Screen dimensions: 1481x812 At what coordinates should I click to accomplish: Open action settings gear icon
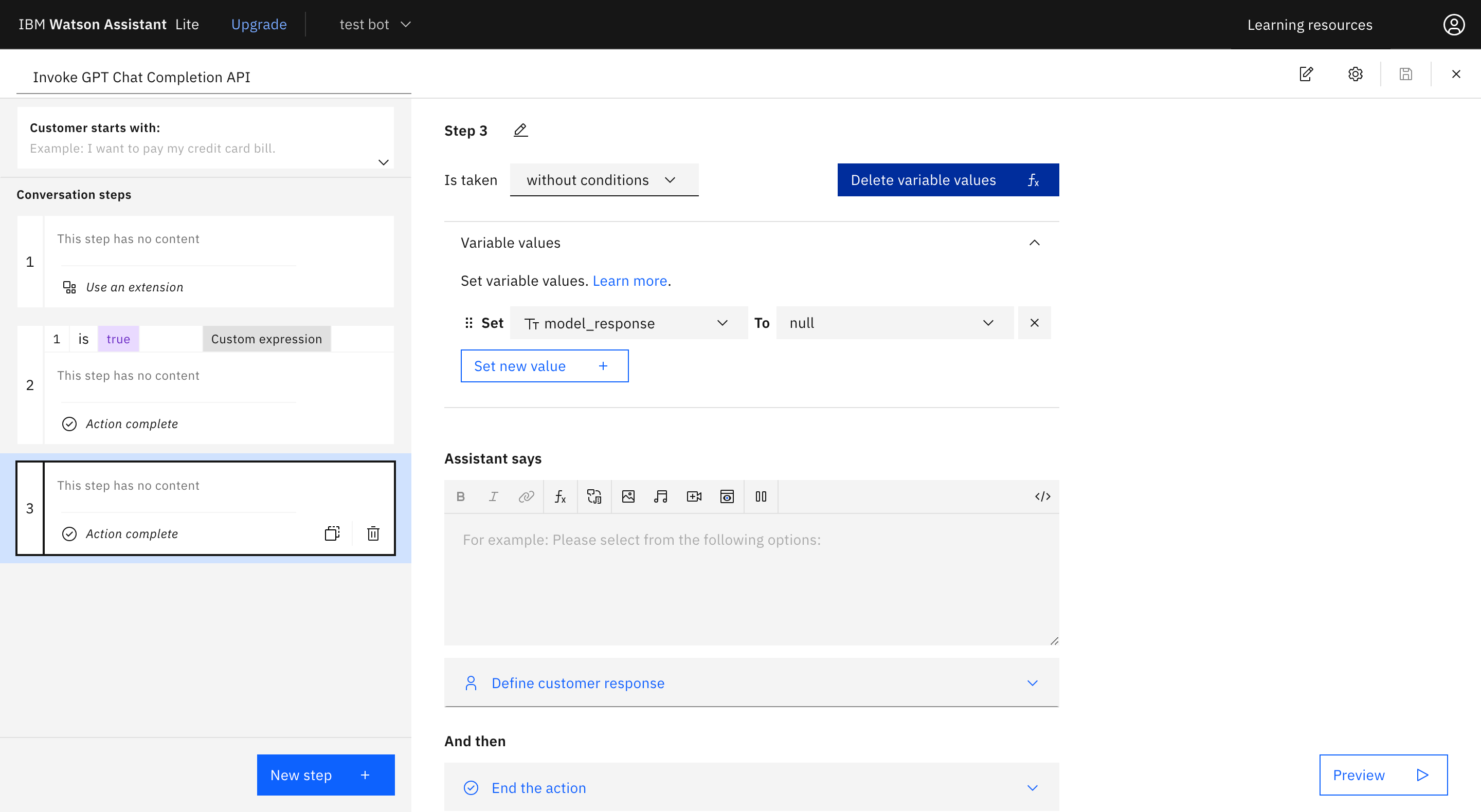pos(1355,74)
